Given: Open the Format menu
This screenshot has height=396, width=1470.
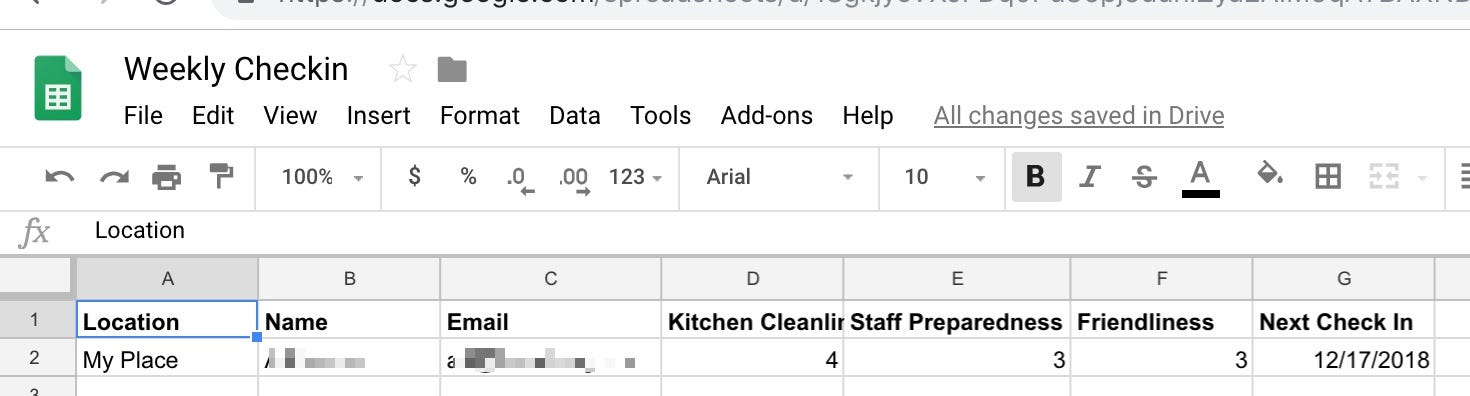Looking at the screenshot, I should coord(480,116).
